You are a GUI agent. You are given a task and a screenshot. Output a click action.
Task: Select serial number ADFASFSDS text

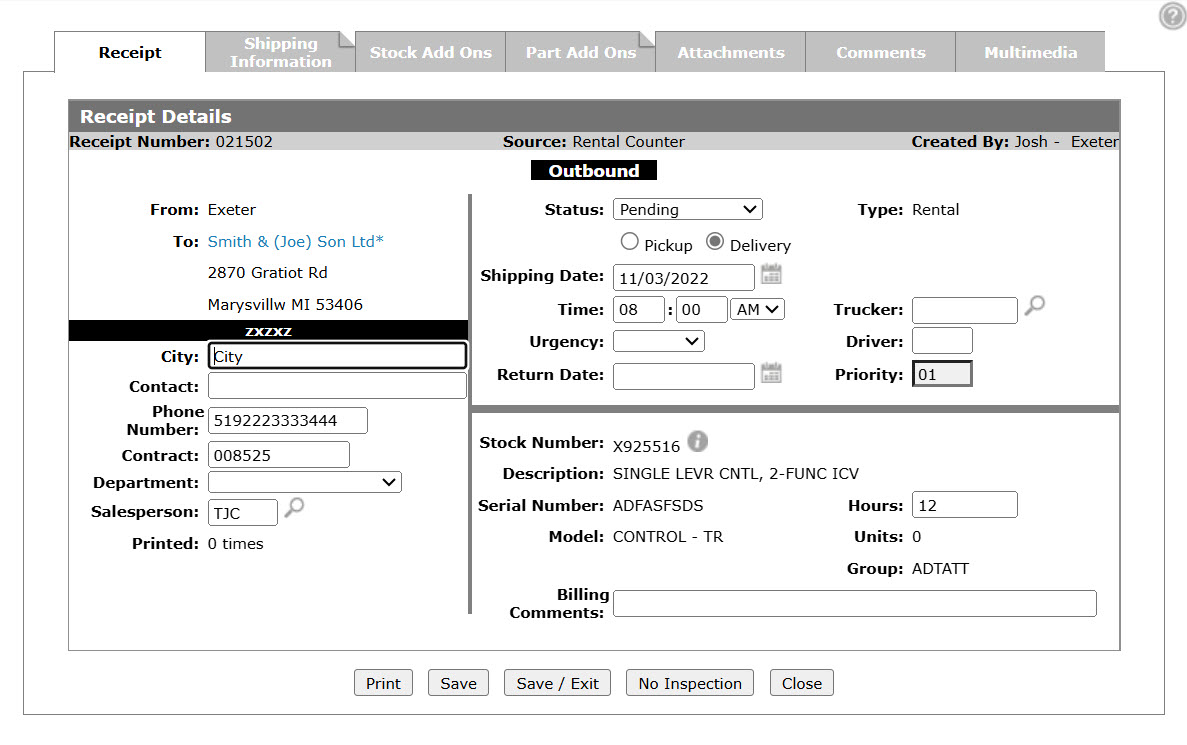(x=658, y=505)
